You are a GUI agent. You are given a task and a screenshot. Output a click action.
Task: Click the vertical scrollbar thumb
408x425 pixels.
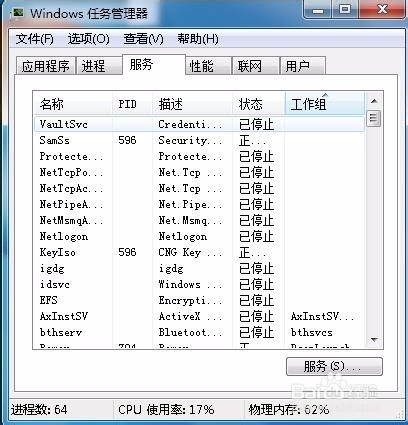[x=373, y=119]
